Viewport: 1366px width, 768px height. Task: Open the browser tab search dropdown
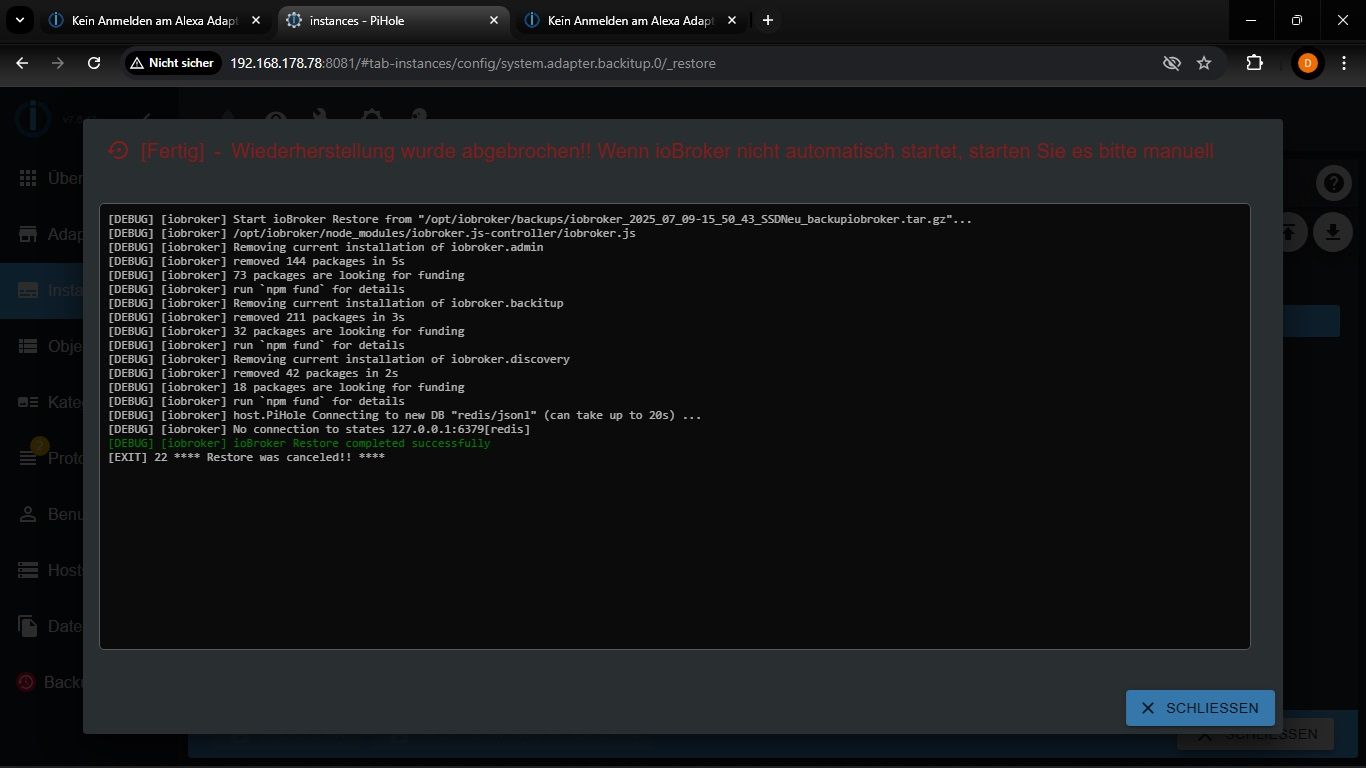[19, 20]
